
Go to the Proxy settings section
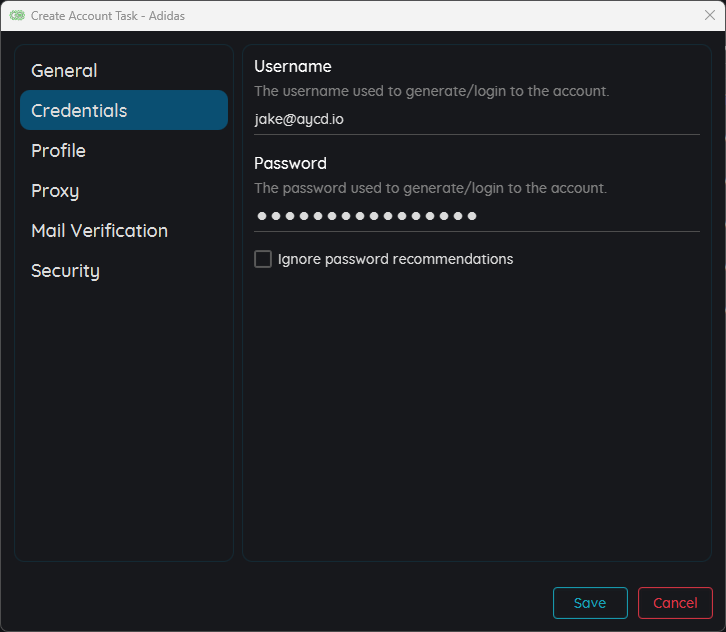(55, 191)
